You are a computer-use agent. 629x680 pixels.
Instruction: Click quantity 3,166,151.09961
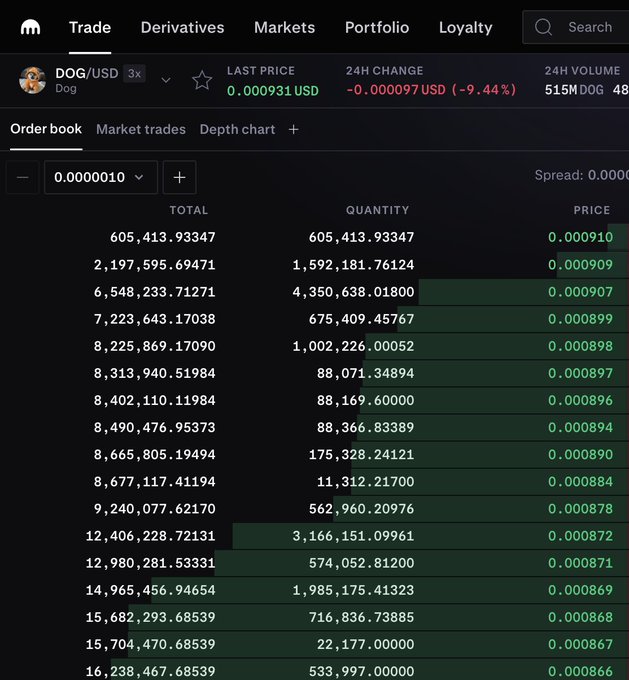click(353, 536)
